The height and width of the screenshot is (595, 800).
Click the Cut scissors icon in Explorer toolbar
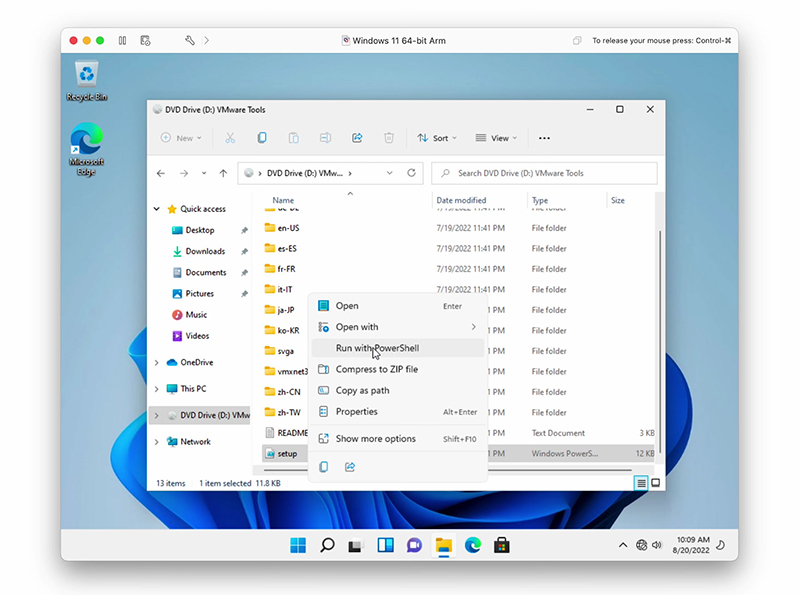pos(230,138)
